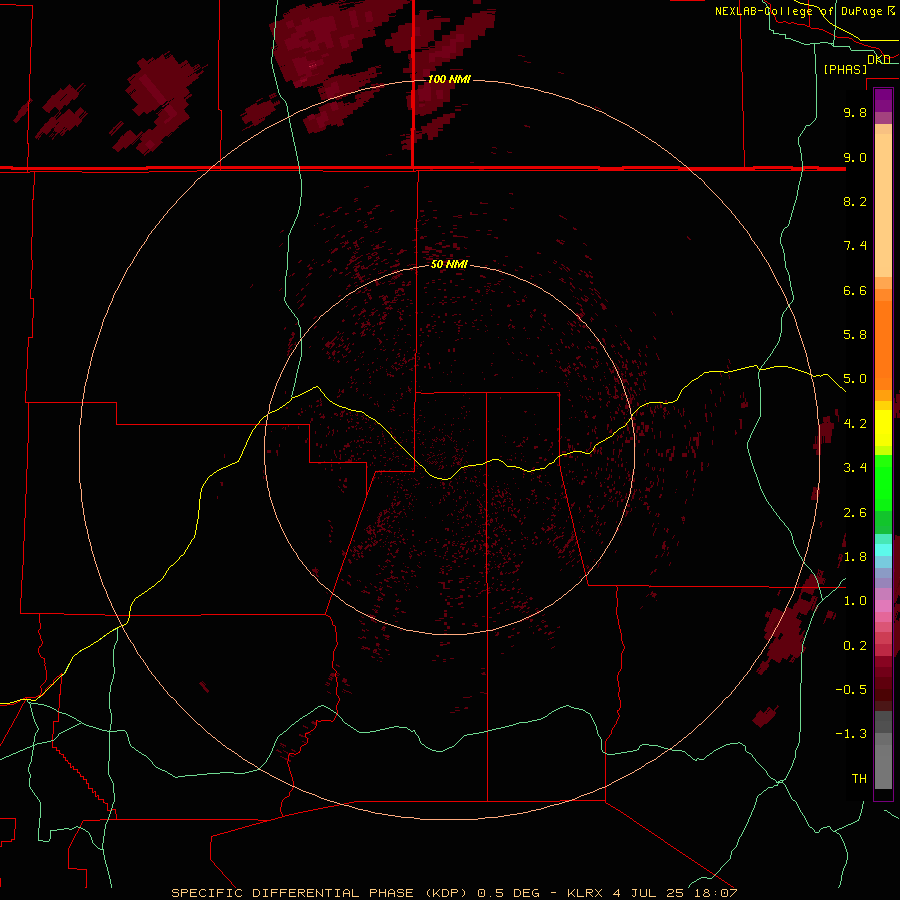Click the "2.6" scale value
The image size is (900, 900).
click(x=855, y=513)
